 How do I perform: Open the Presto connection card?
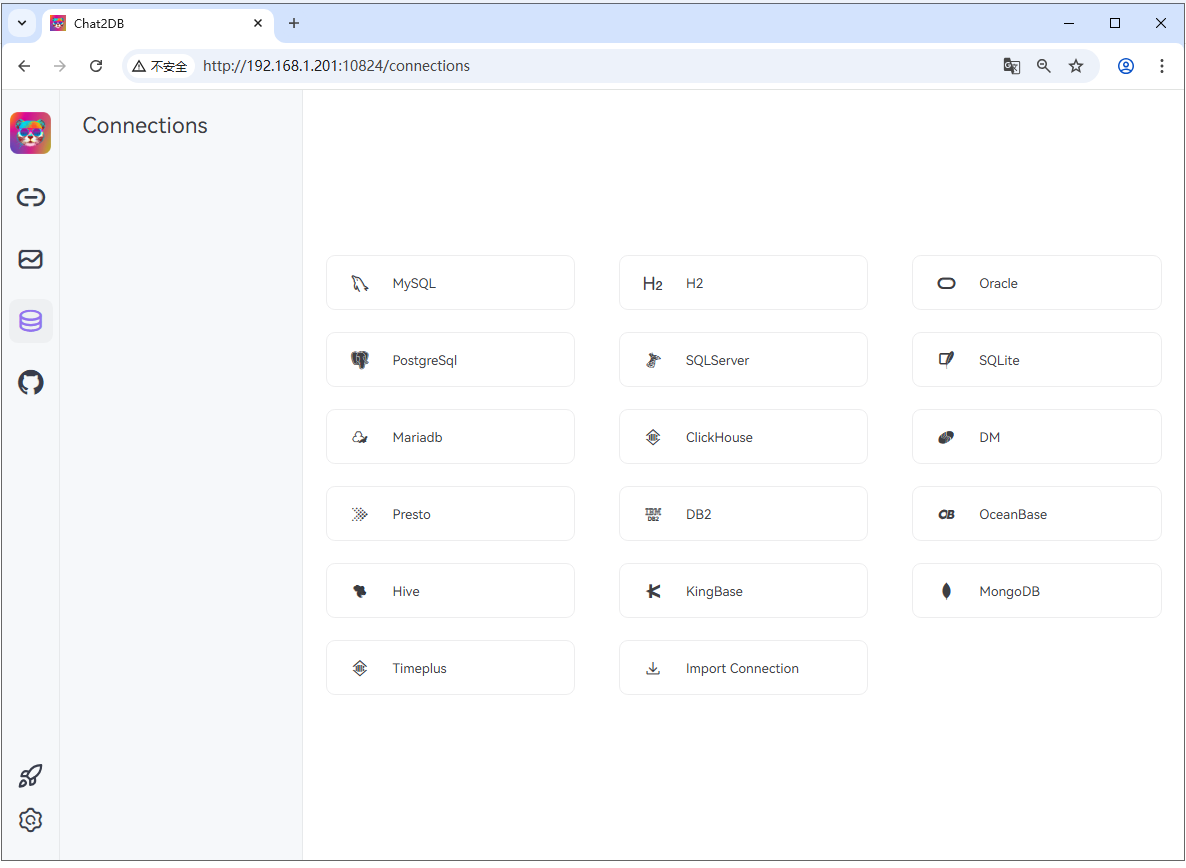pos(450,514)
